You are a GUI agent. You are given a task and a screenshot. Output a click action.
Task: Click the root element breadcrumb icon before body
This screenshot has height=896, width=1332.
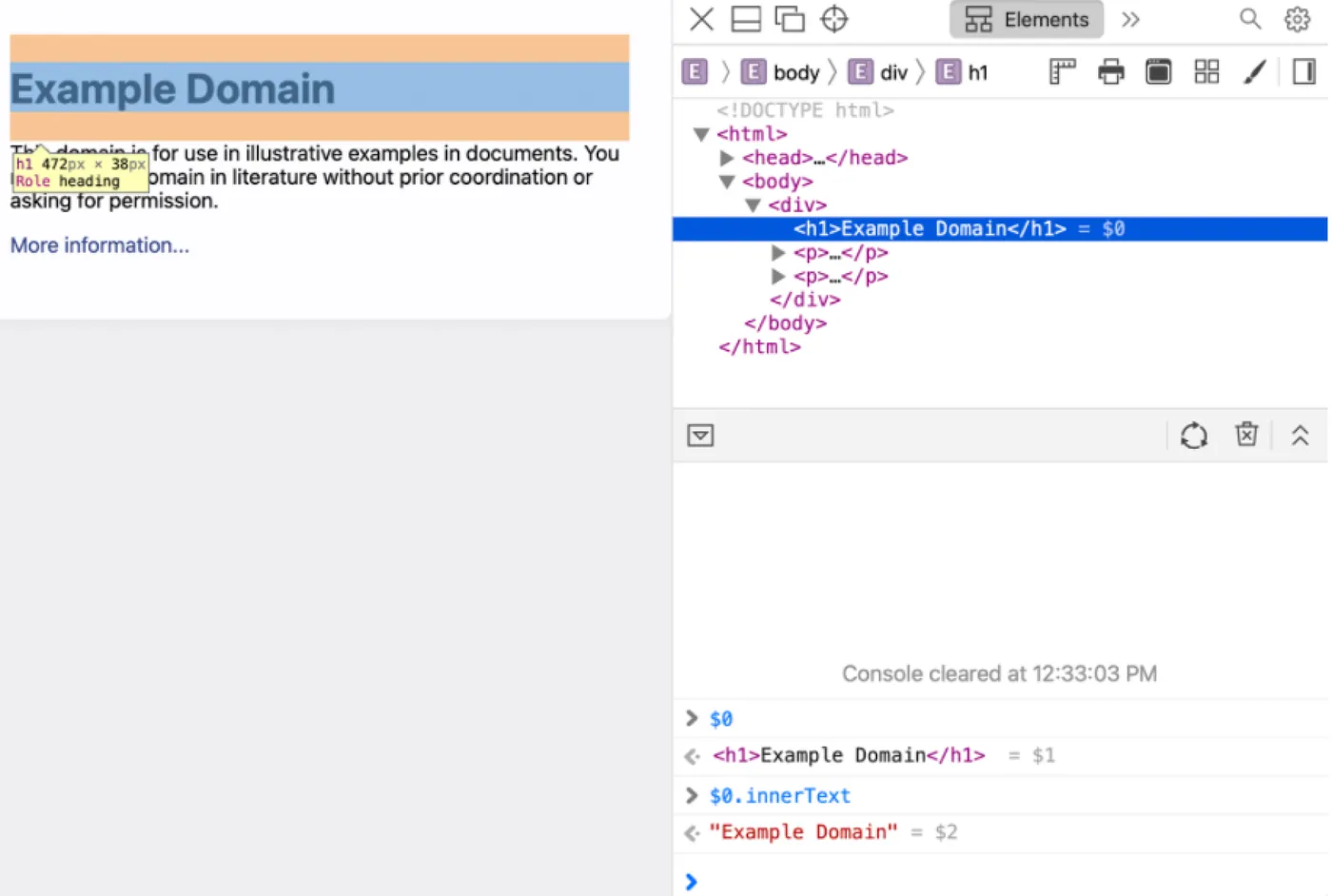(695, 71)
